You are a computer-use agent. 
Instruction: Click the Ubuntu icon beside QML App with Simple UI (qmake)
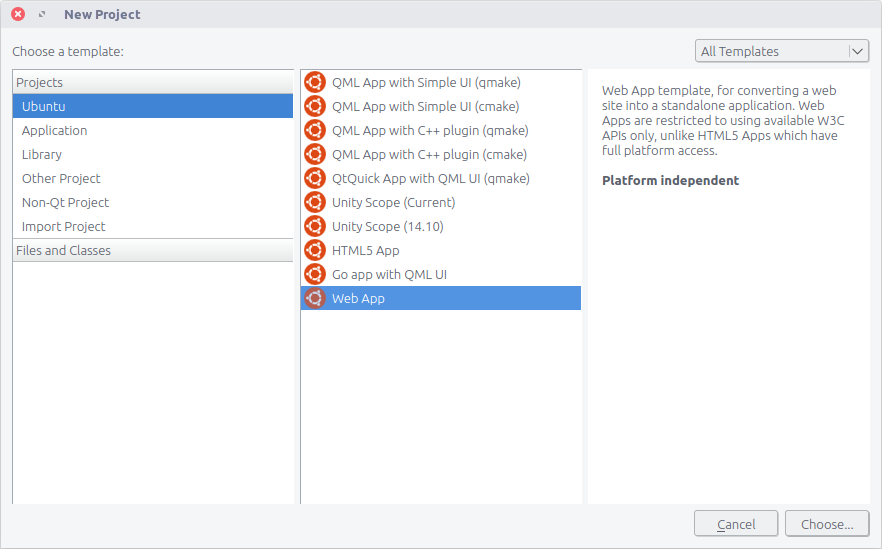[x=315, y=82]
